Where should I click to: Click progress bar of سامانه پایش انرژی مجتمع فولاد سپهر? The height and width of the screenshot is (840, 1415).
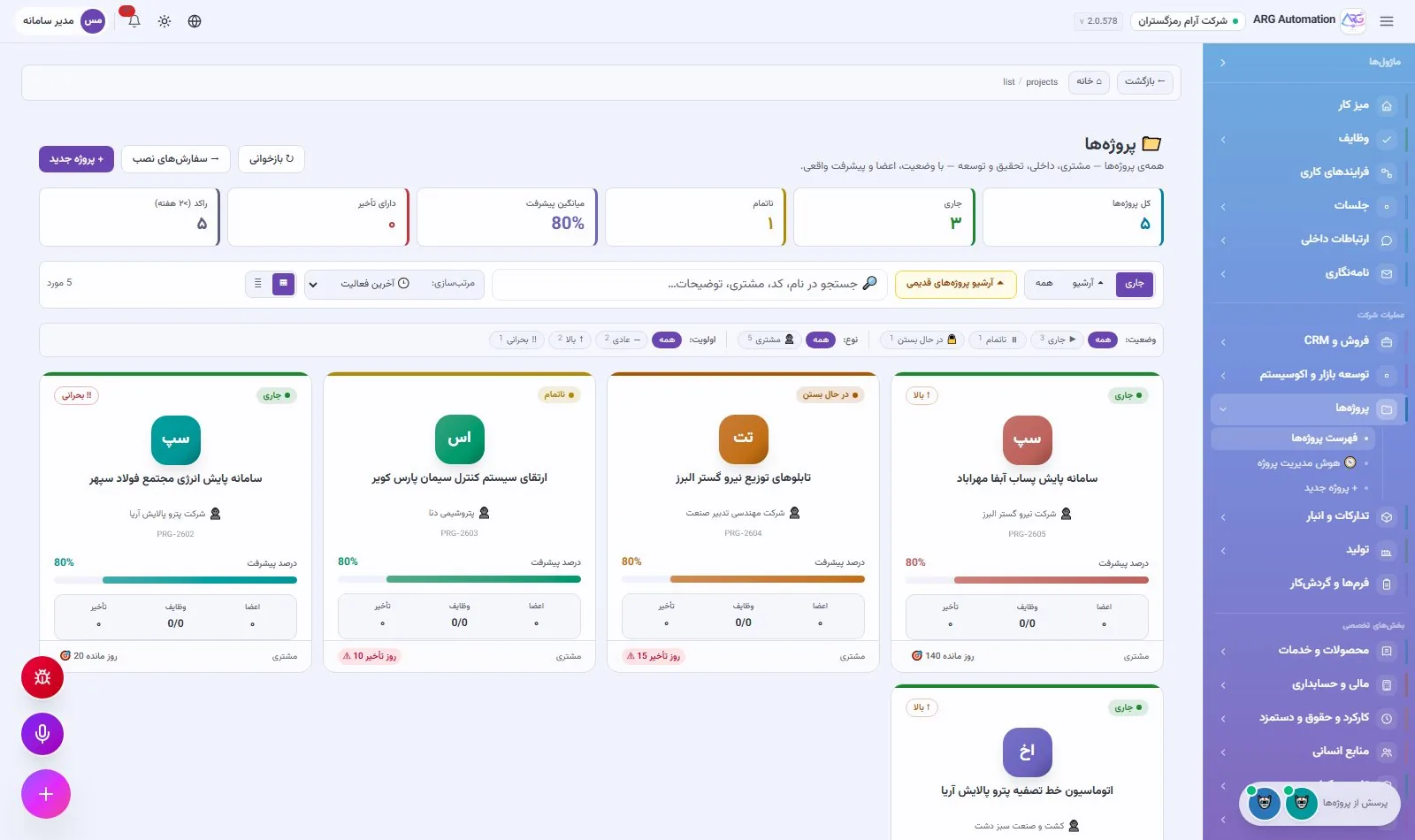175,581
